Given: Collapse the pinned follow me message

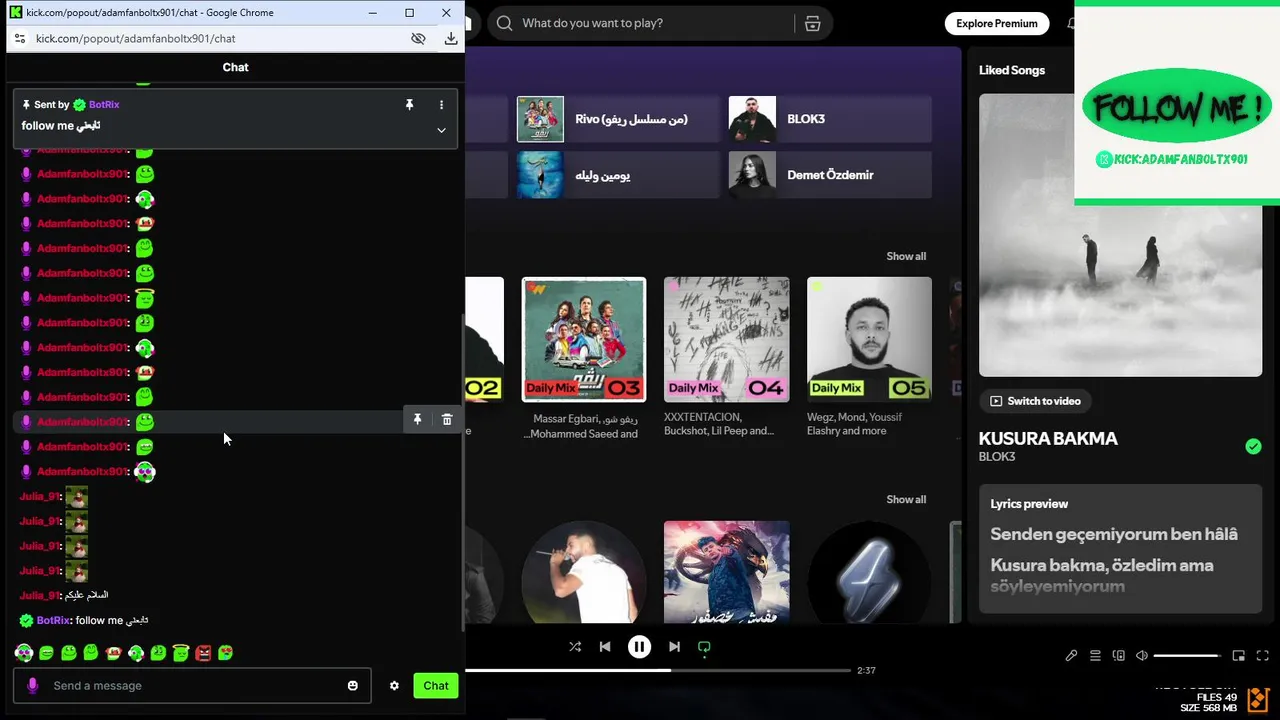Looking at the screenshot, I should pyautogui.click(x=441, y=130).
